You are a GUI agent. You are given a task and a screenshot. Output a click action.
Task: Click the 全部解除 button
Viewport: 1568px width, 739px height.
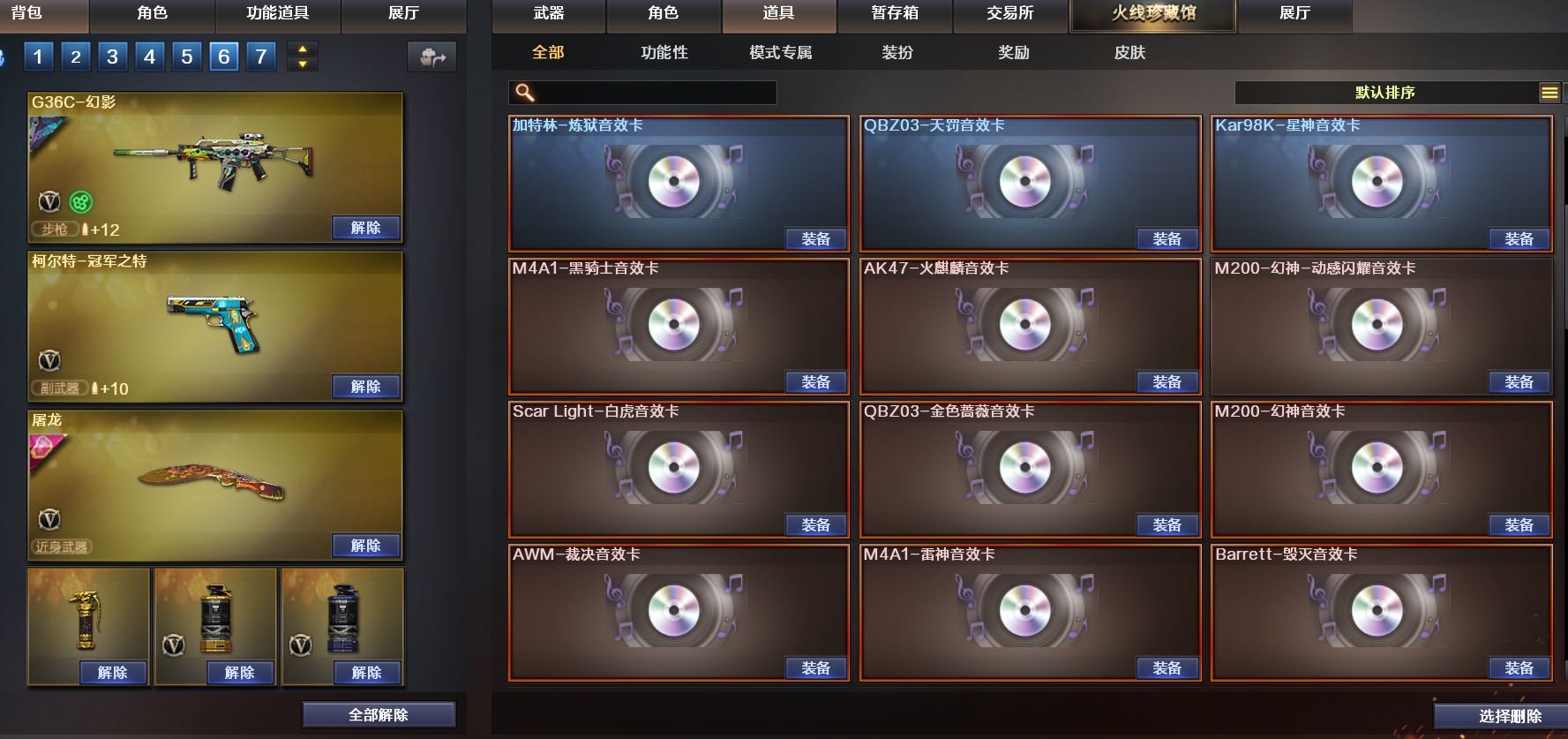[379, 715]
